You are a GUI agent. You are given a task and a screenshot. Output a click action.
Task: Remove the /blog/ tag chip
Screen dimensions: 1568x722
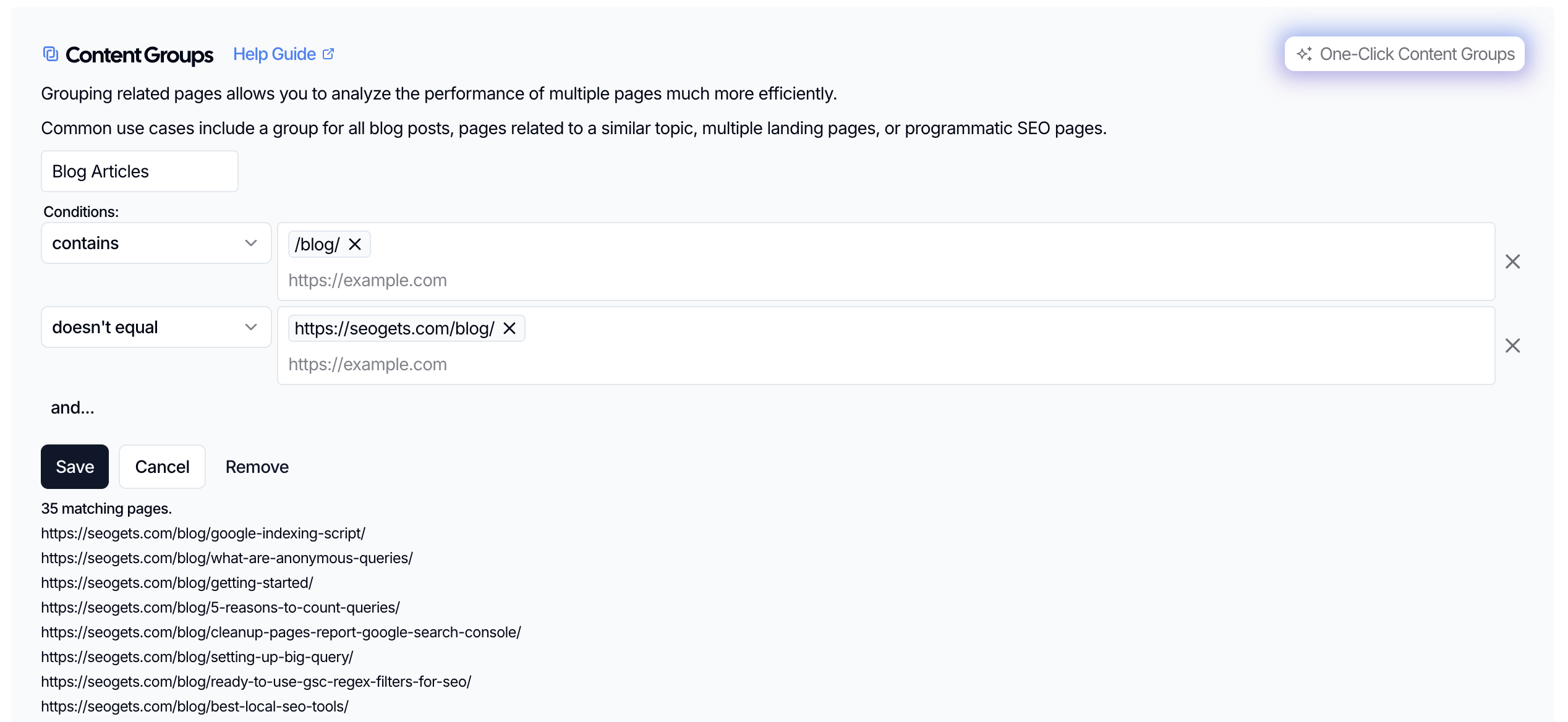(355, 244)
